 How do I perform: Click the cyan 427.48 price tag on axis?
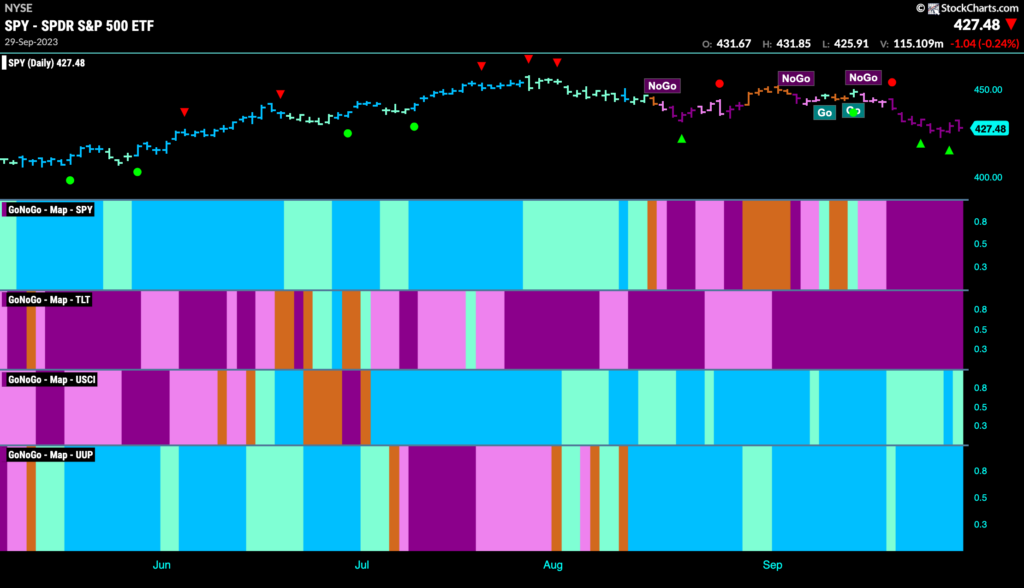click(990, 129)
